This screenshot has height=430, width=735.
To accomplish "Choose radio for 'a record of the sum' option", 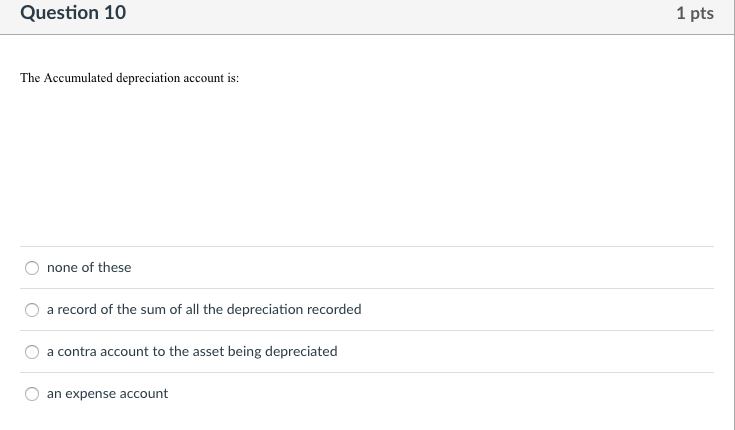I will [32, 310].
